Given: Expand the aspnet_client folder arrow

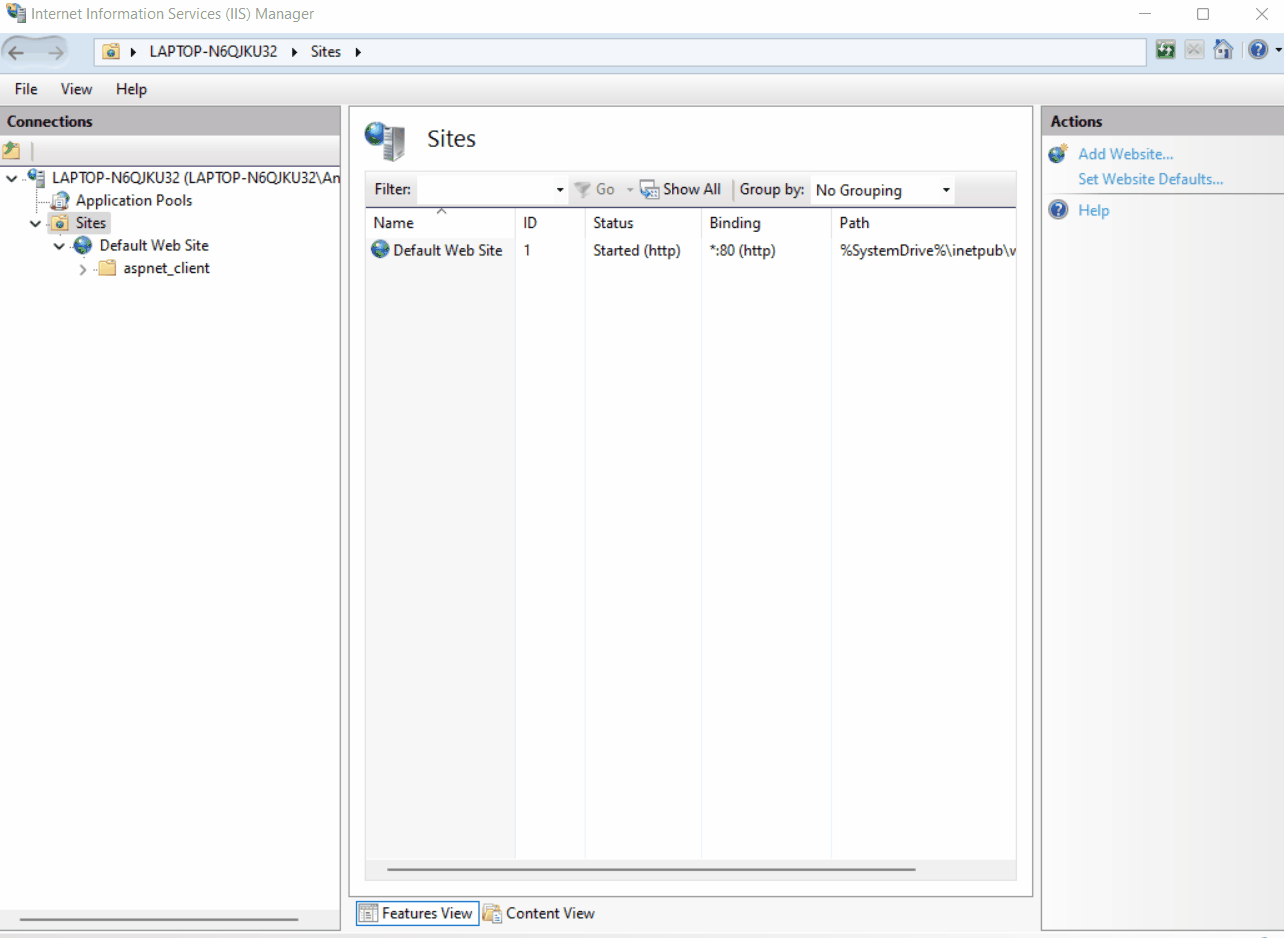Looking at the screenshot, I should [83, 269].
